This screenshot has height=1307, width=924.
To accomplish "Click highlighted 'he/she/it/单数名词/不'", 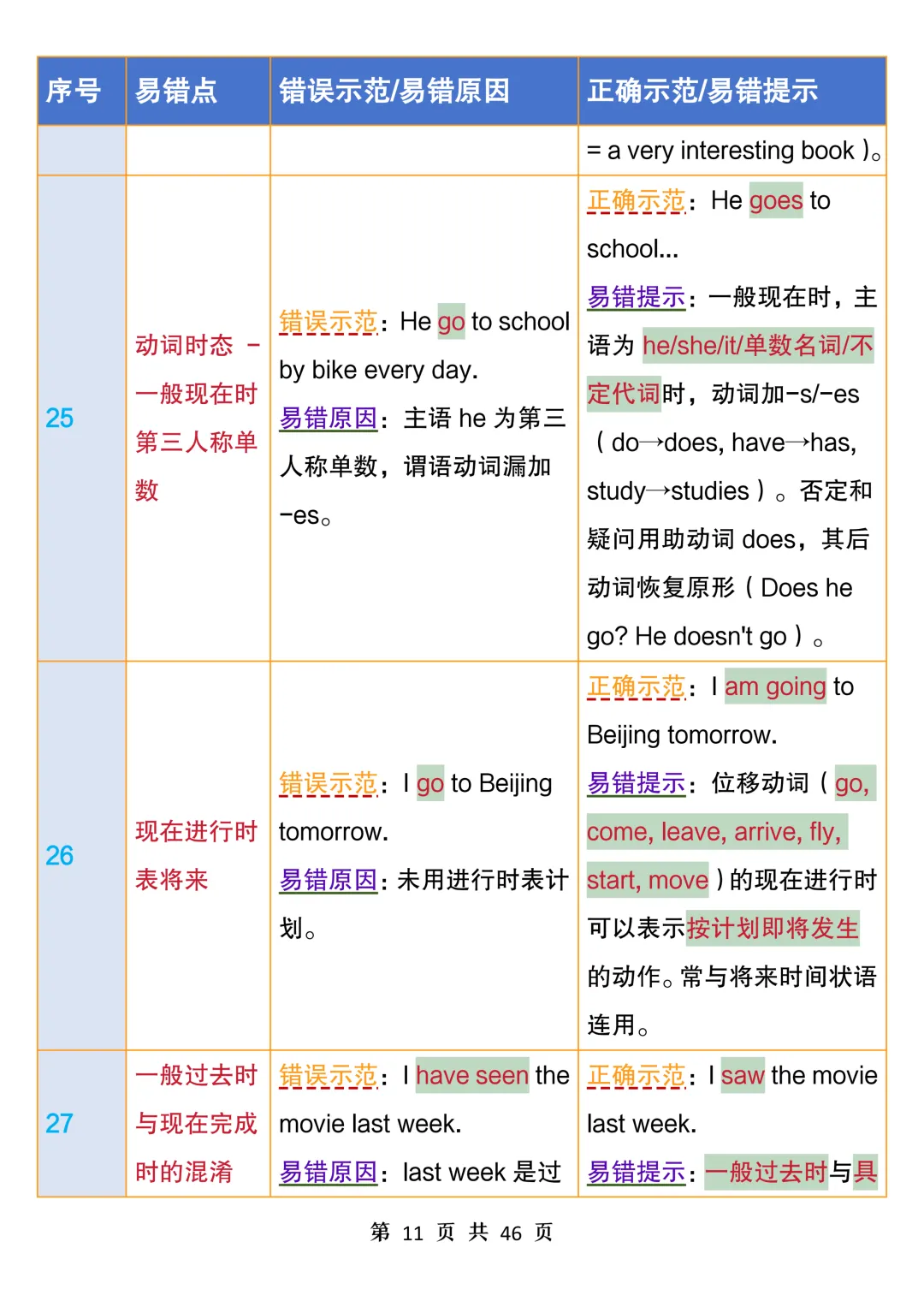I will [x=758, y=345].
